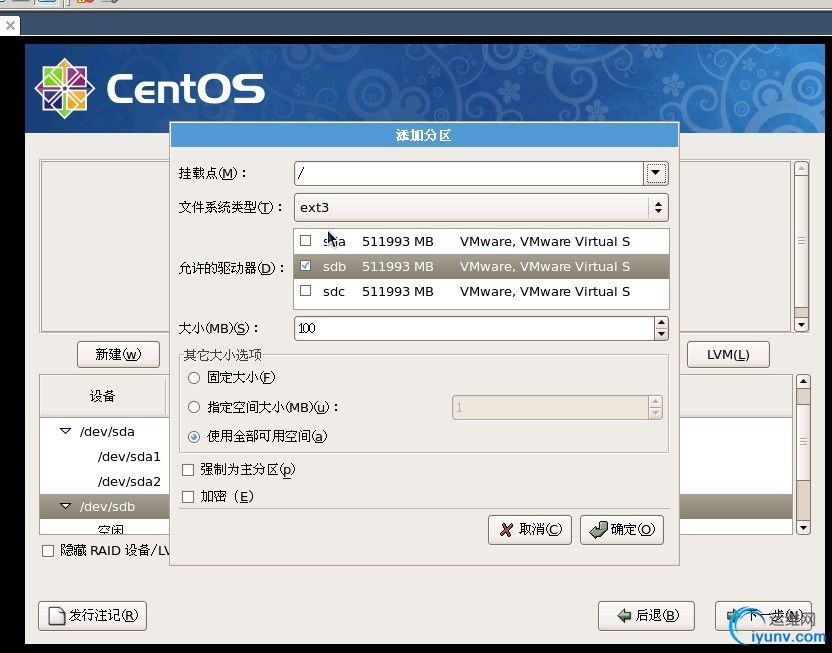This screenshot has height=653, width=832.
Task: Select the specify space size radio option
Action: (194, 407)
